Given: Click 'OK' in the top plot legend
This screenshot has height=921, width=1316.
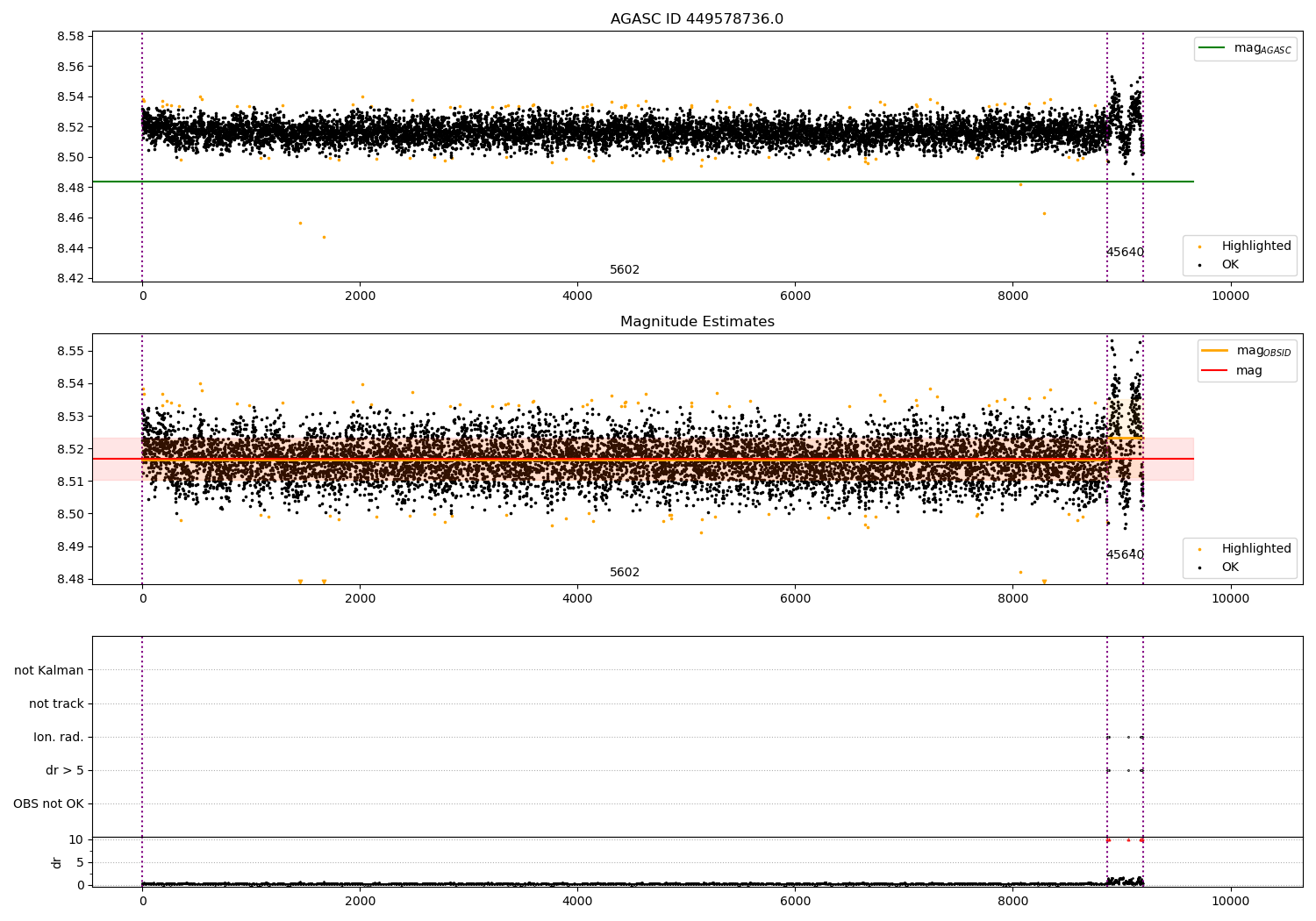Looking at the screenshot, I should click(1230, 264).
